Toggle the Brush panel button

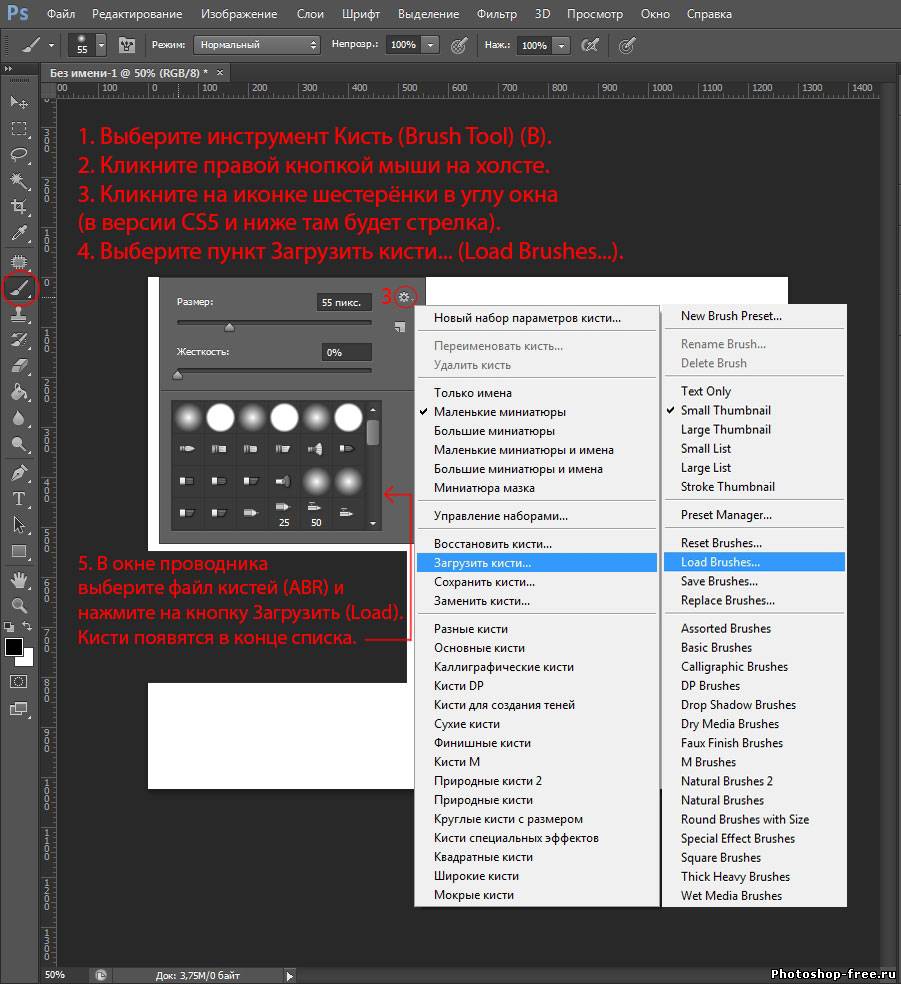[x=127, y=45]
